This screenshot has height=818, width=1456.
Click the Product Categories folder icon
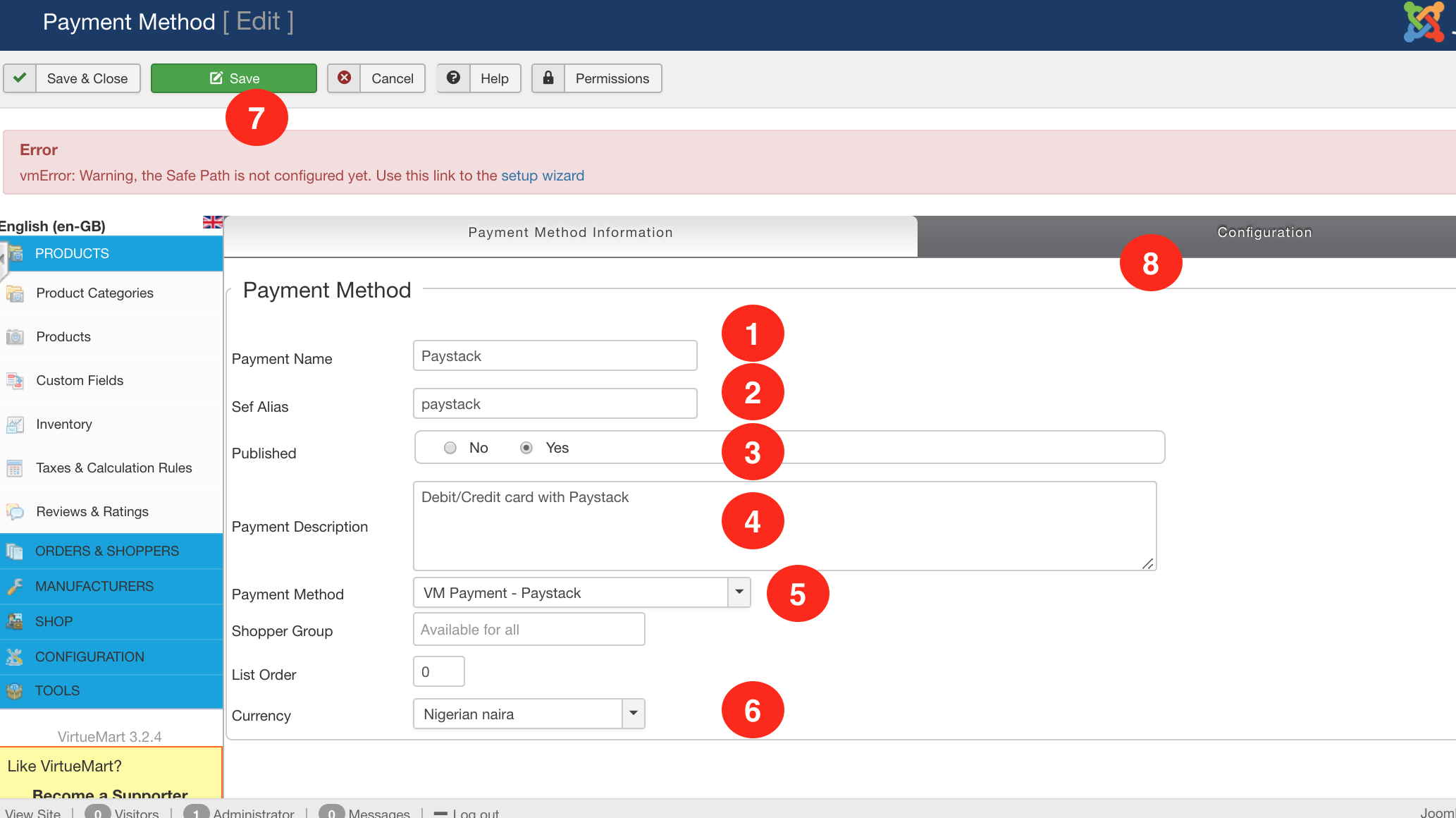point(15,293)
